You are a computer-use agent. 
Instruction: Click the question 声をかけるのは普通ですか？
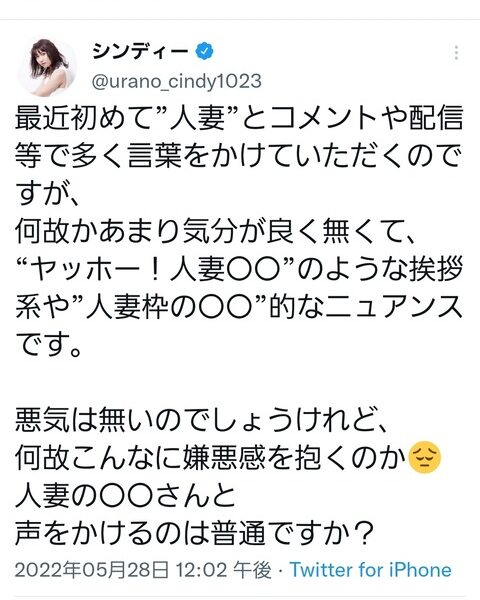click(194, 533)
